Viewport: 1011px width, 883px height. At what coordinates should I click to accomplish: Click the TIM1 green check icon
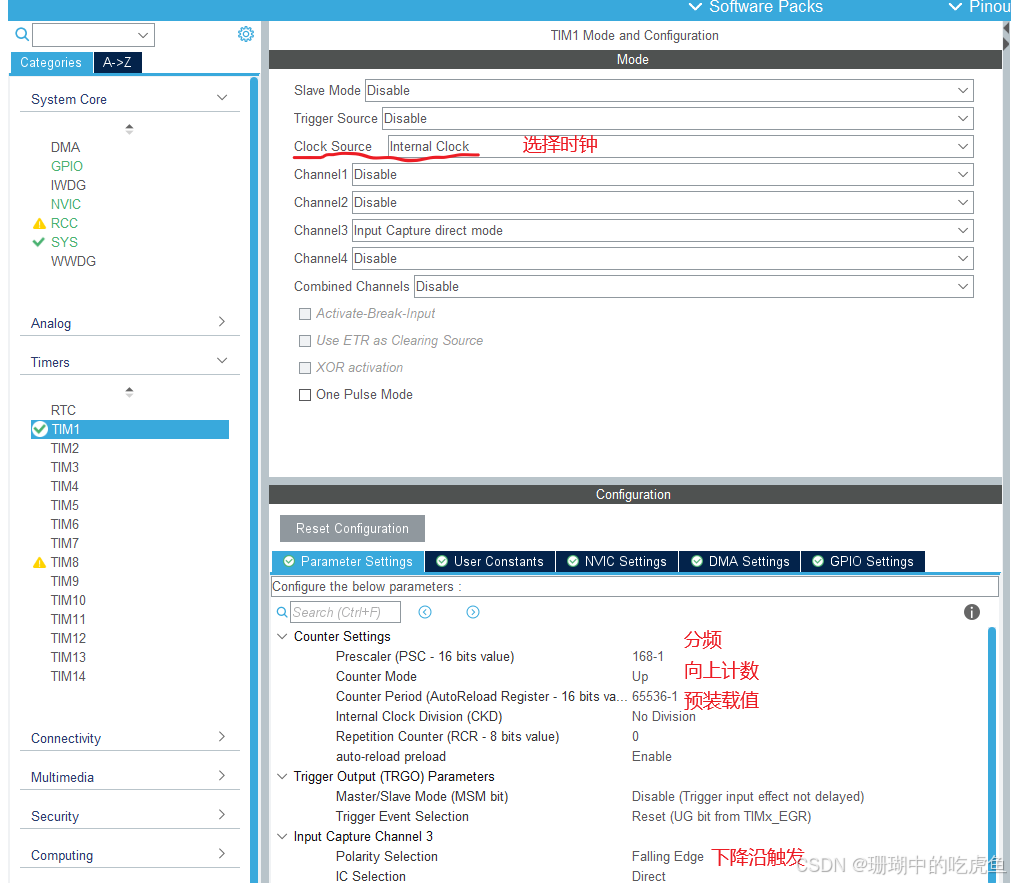click(40, 429)
